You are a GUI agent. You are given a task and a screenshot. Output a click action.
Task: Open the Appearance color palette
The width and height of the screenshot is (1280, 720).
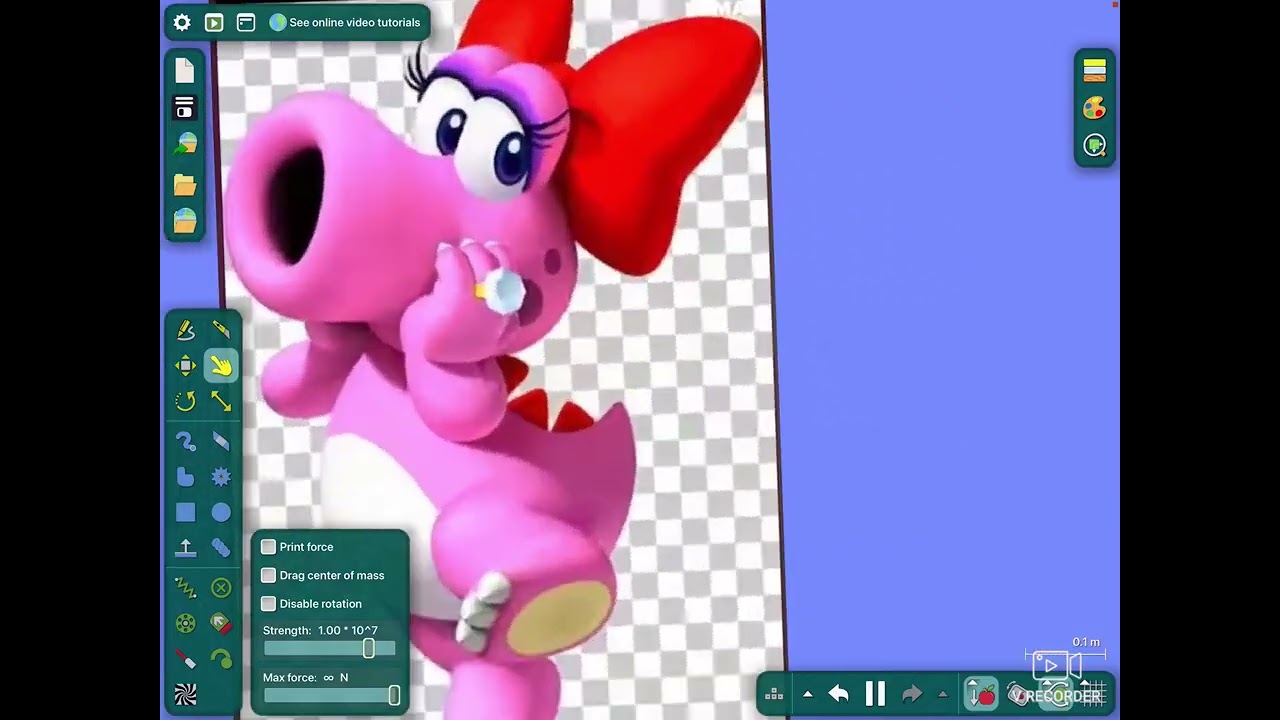tap(1095, 108)
